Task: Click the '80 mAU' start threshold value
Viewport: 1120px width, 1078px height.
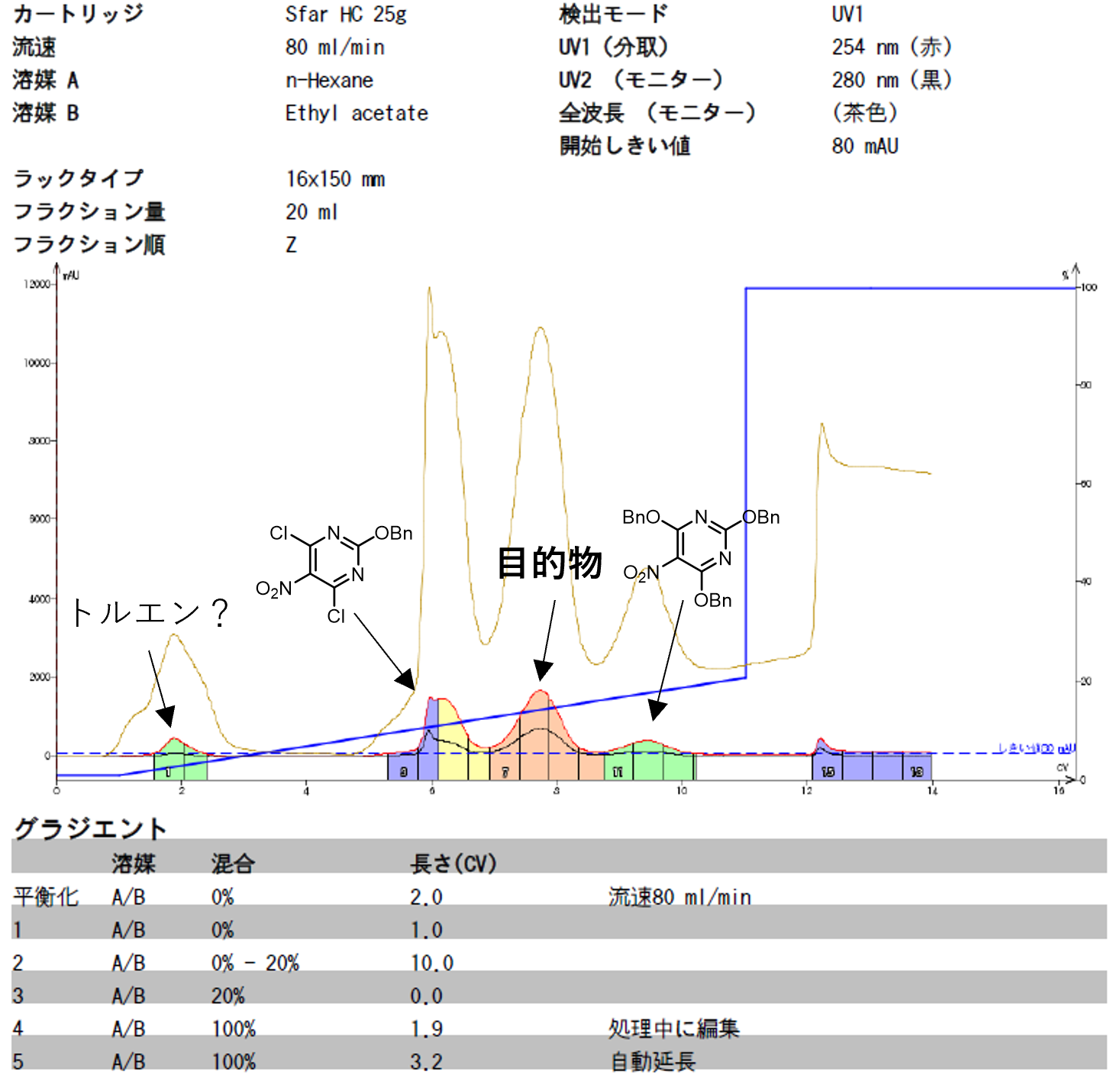Action: pos(865,146)
